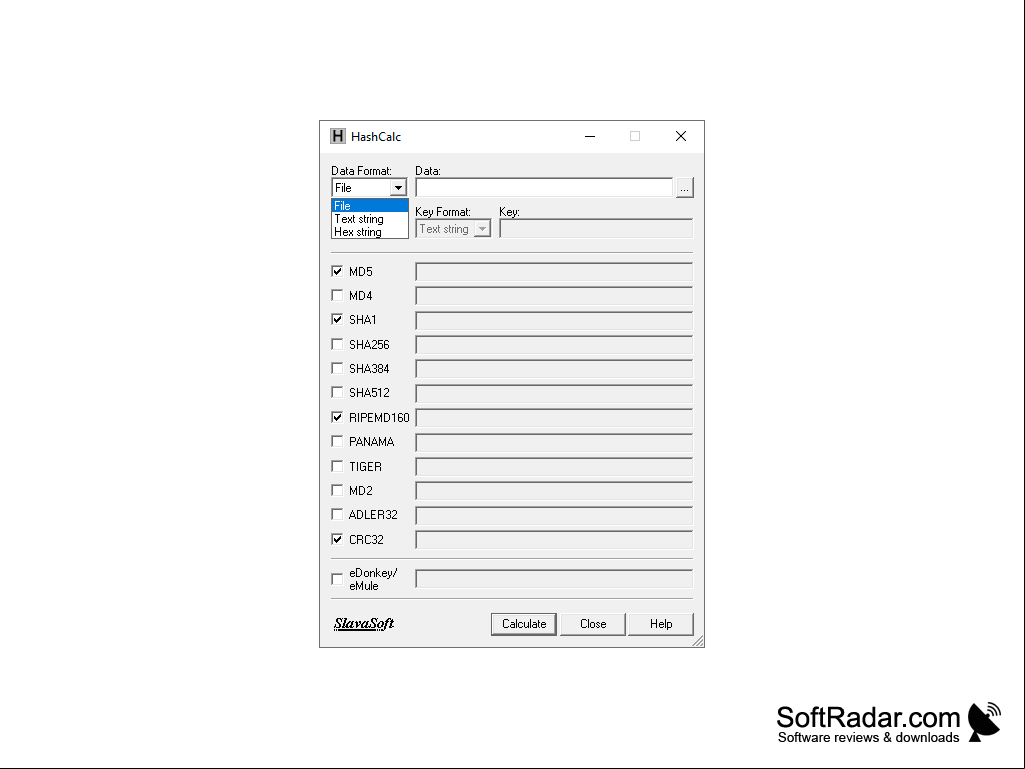1025x769 pixels.
Task: Open Help with the Help button
Action: [x=661, y=624]
